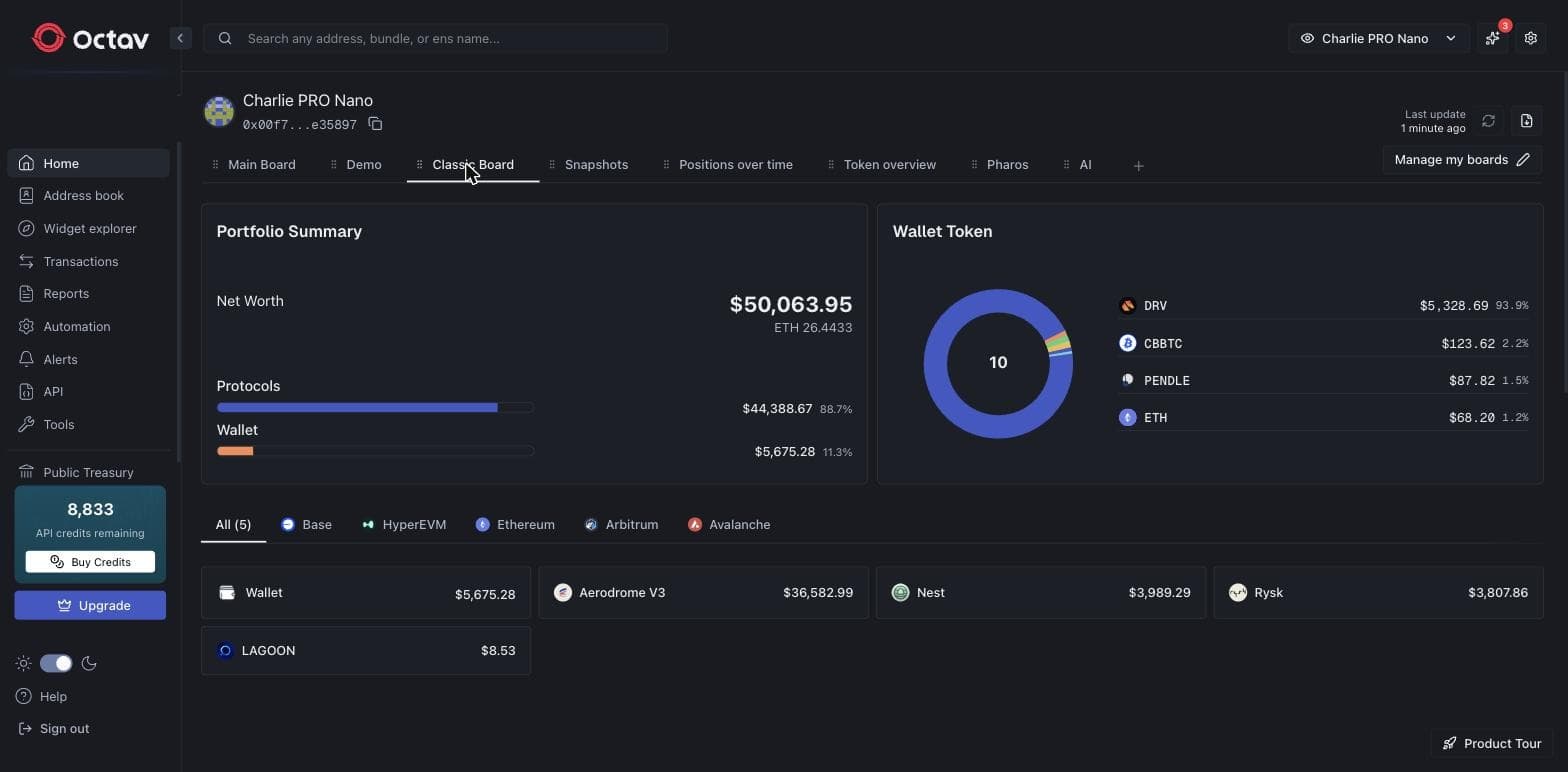Start the Product Tour
This screenshot has height=772, width=1568.
tap(1492, 743)
